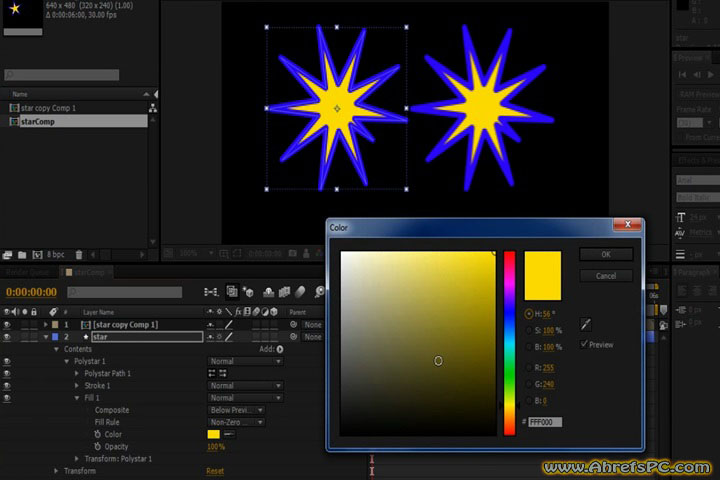Click the Add button next to Contents
Image resolution: width=720 pixels, height=480 pixels.
(x=271, y=349)
